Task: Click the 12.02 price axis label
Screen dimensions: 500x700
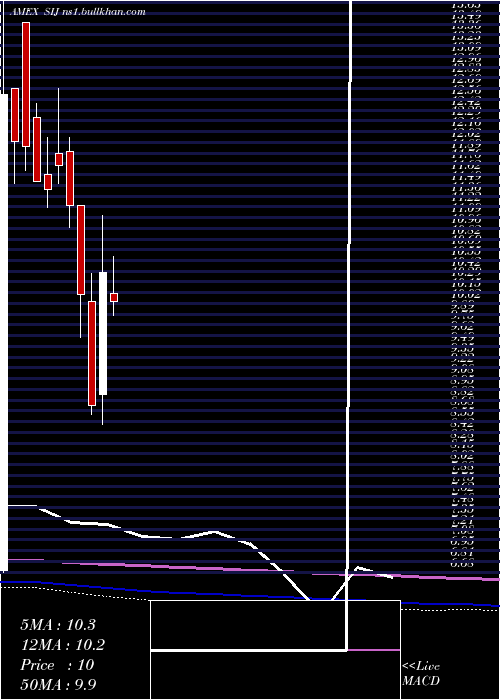Action: pyautogui.click(x=466, y=135)
